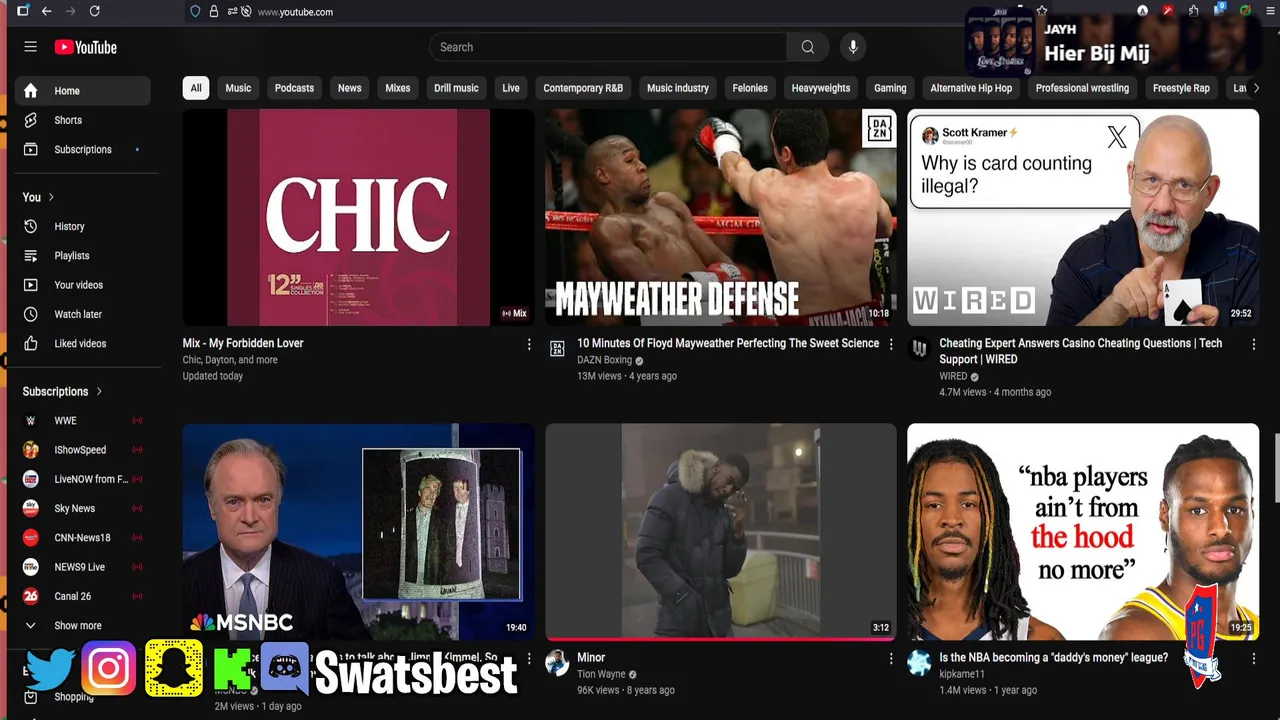Viewport: 1280px width, 720px height.
Task: Select the Freestyle Rap filter chip
Action: click(1181, 88)
